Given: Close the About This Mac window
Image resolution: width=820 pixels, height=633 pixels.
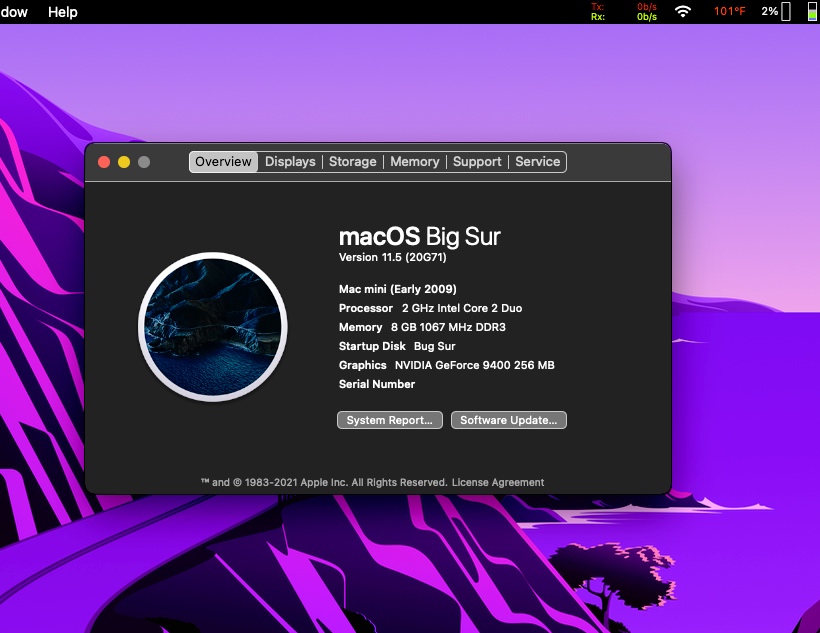Looking at the screenshot, I should (104, 162).
